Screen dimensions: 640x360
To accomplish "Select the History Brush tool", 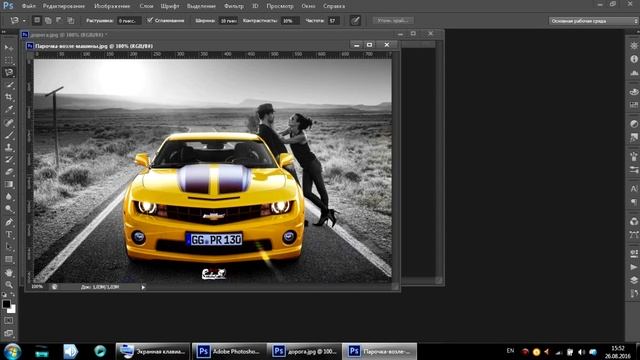I will point(9,160).
